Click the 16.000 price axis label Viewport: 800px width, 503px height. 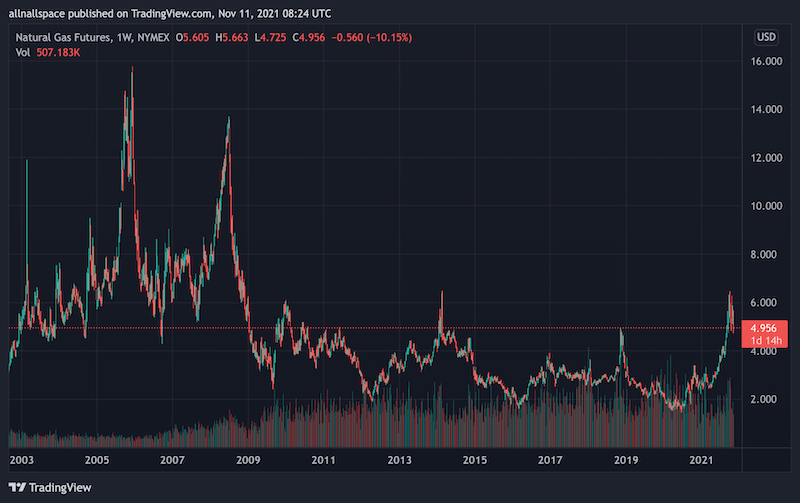click(766, 61)
